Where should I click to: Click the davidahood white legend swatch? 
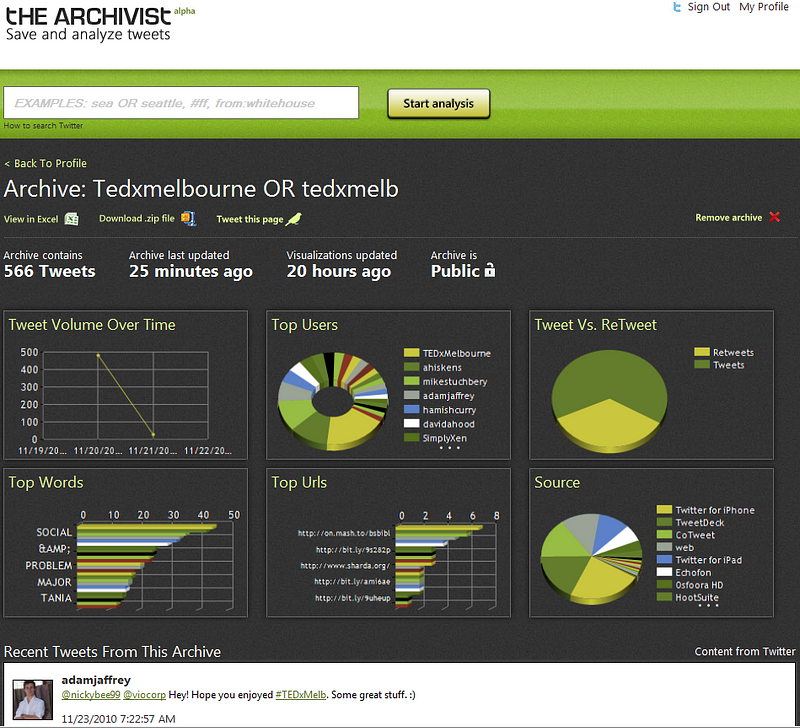point(411,423)
